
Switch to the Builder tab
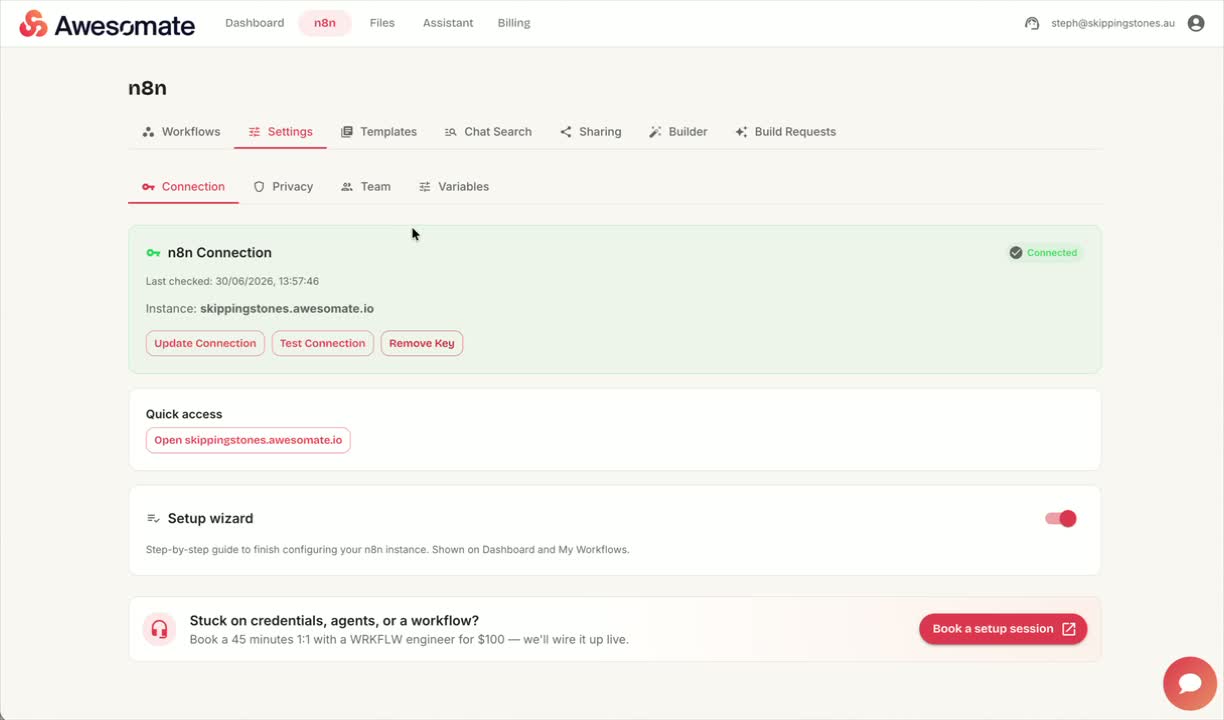[678, 132]
